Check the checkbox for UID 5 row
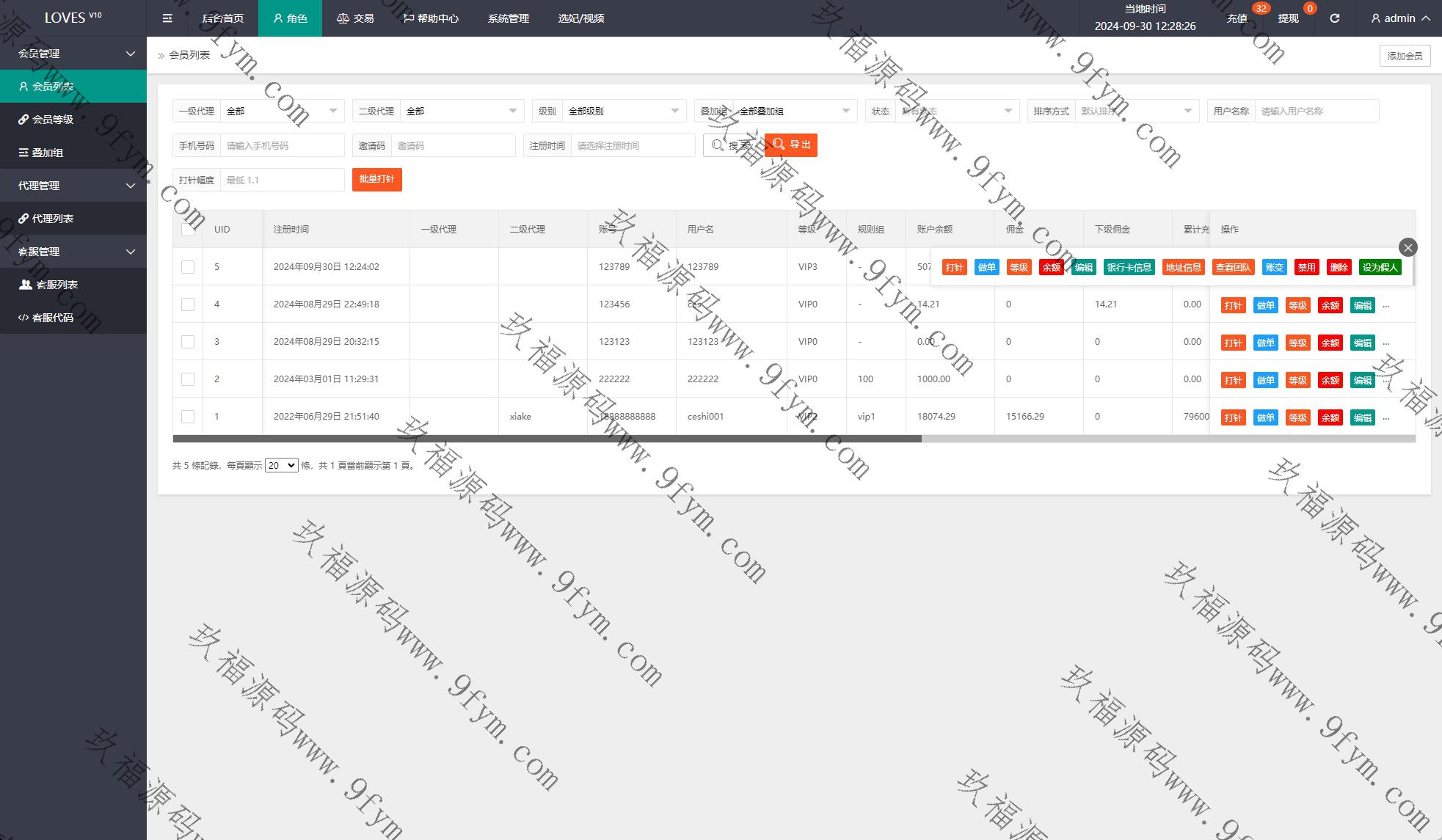 (x=188, y=267)
